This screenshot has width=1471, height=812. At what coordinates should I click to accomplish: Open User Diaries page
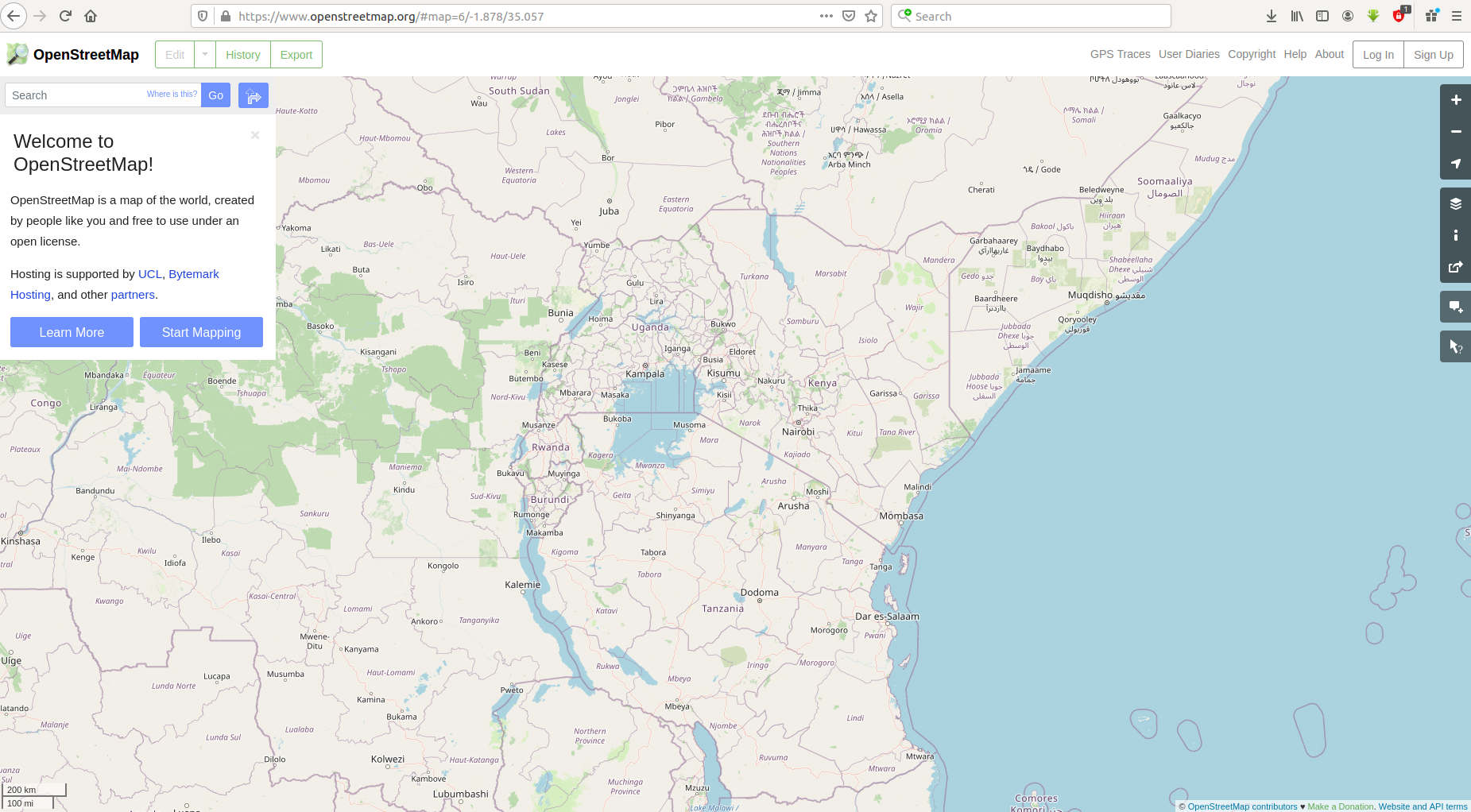pos(1189,54)
